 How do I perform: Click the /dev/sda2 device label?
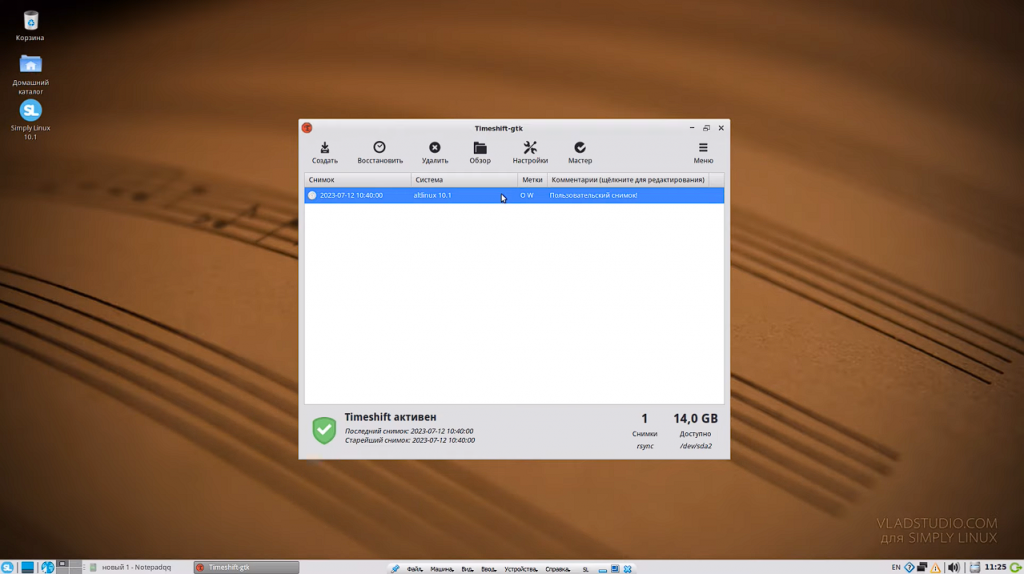tap(696, 446)
